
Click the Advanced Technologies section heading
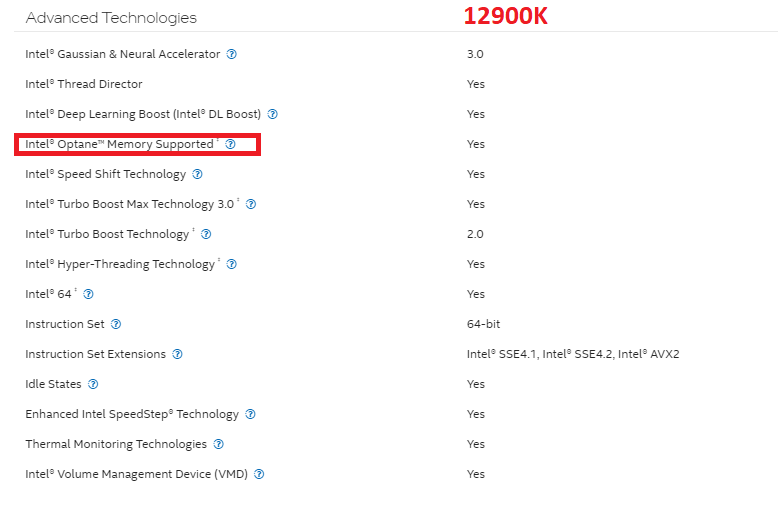click(x=111, y=18)
